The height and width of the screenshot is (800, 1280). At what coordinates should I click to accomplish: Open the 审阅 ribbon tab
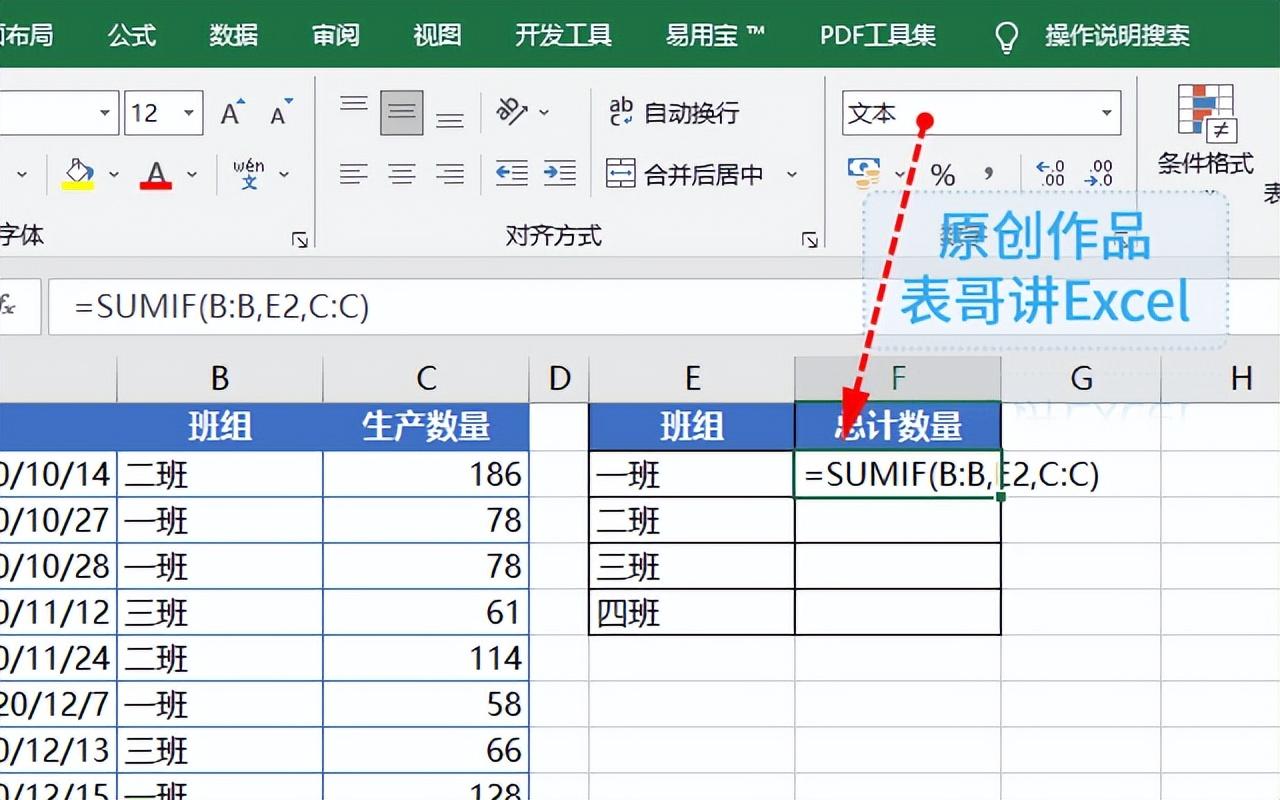(x=336, y=36)
